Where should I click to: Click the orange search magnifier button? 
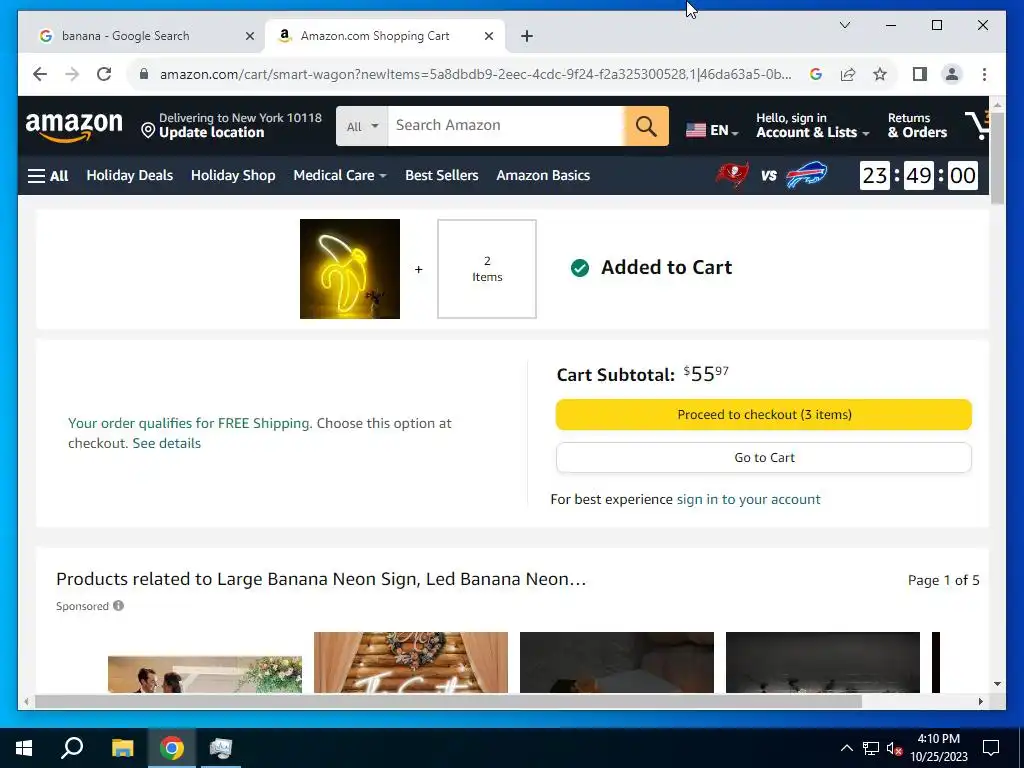click(x=646, y=126)
